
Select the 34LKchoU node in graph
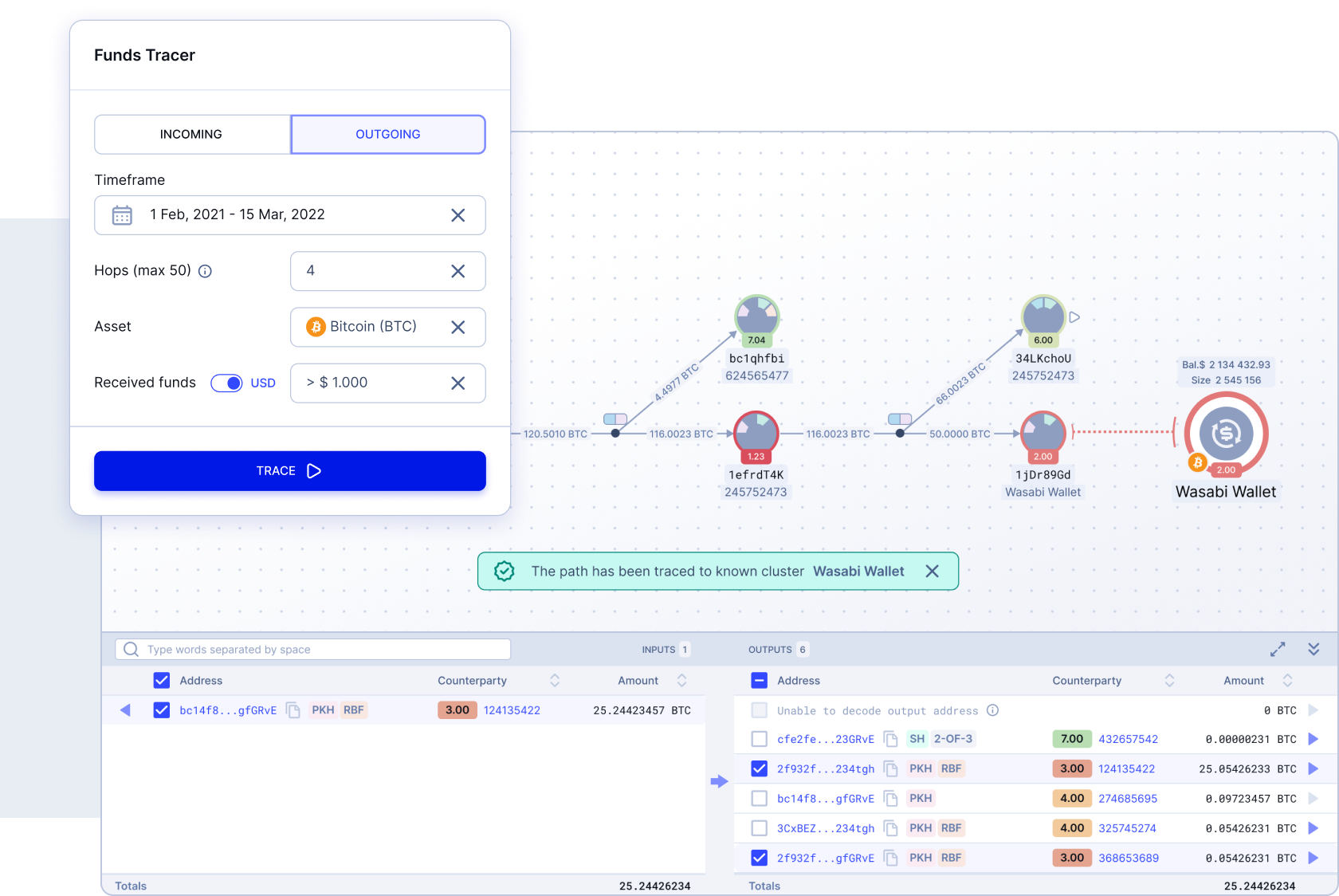click(1043, 317)
